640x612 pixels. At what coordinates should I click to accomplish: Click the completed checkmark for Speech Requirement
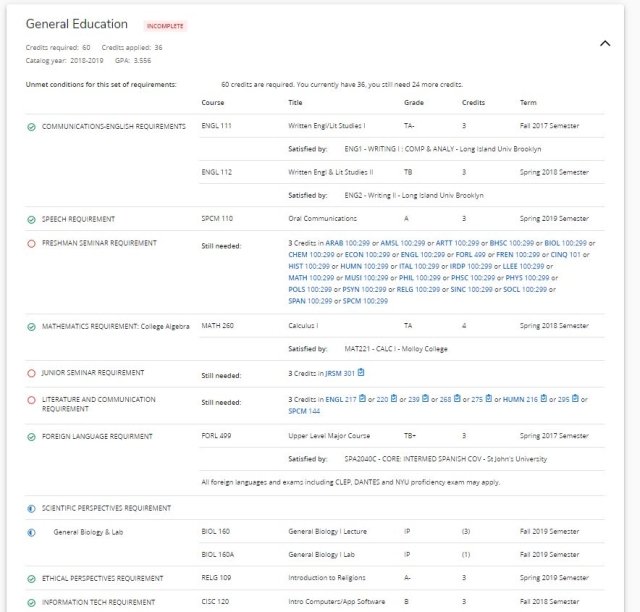coord(32,219)
